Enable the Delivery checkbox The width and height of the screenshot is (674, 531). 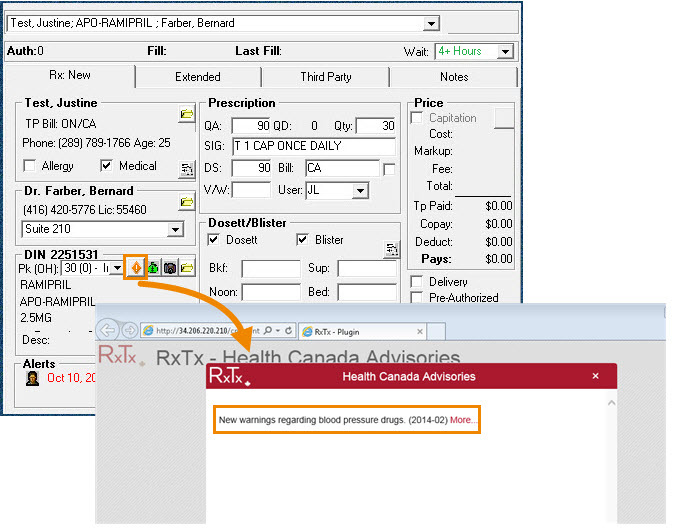[x=417, y=282]
